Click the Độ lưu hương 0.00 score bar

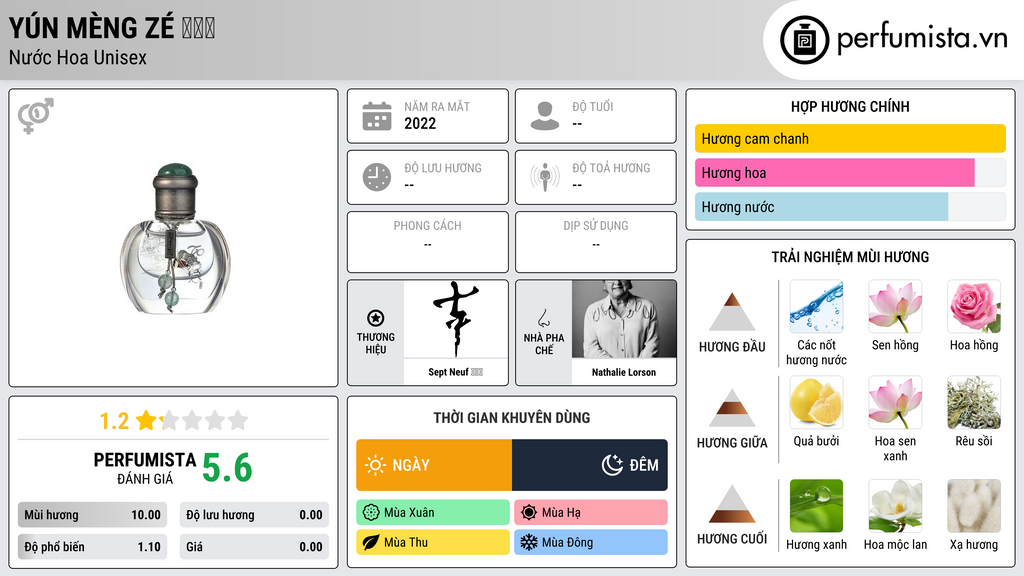click(x=254, y=515)
